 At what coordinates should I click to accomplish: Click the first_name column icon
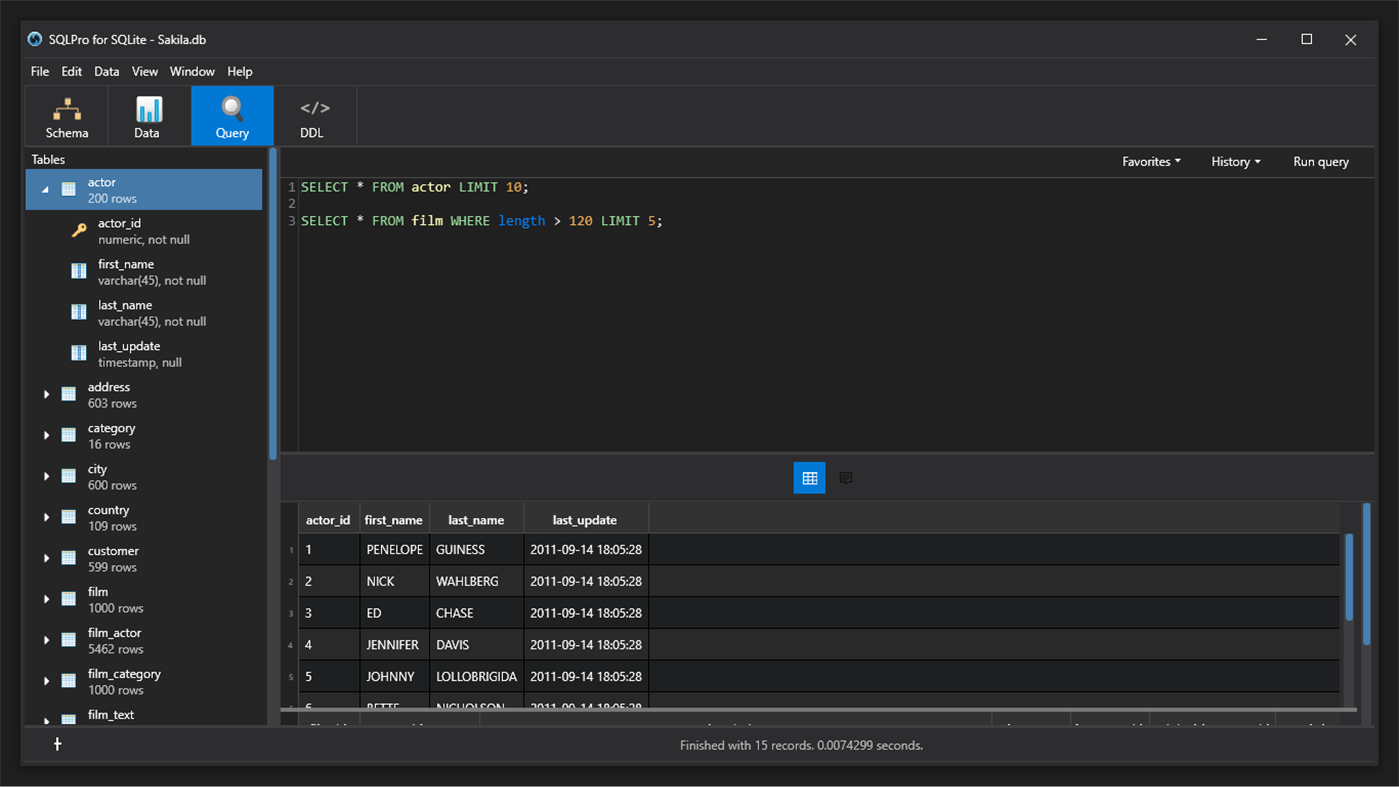click(79, 271)
